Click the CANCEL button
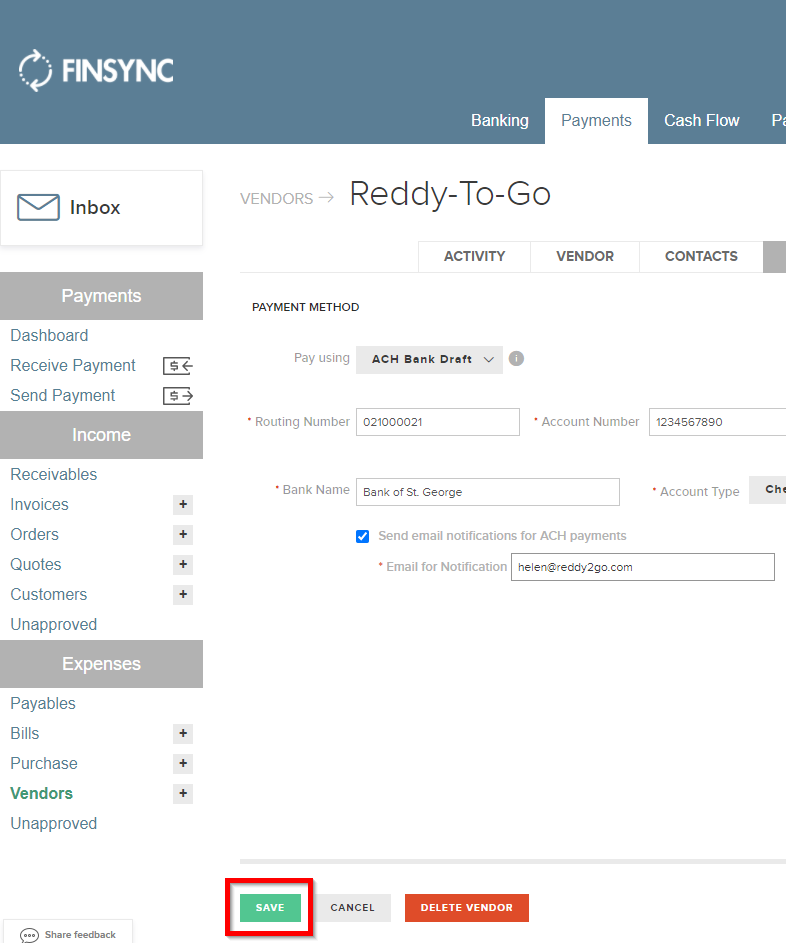The width and height of the screenshot is (786, 943). [x=352, y=908]
